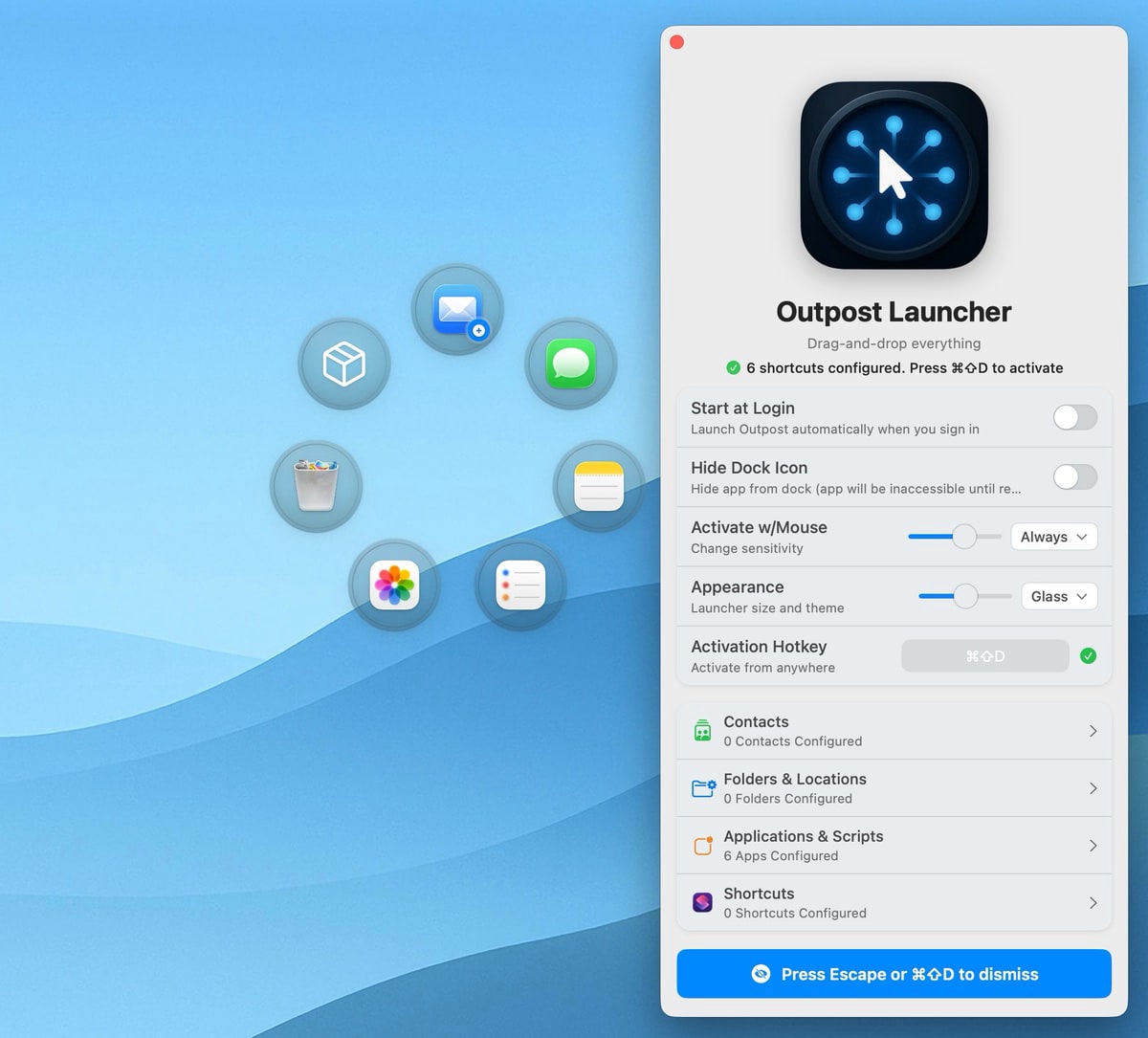This screenshot has height=1038, width=1148.
Task: Click the Press Escape to dismiss button
Action: [x=894, y=974]
